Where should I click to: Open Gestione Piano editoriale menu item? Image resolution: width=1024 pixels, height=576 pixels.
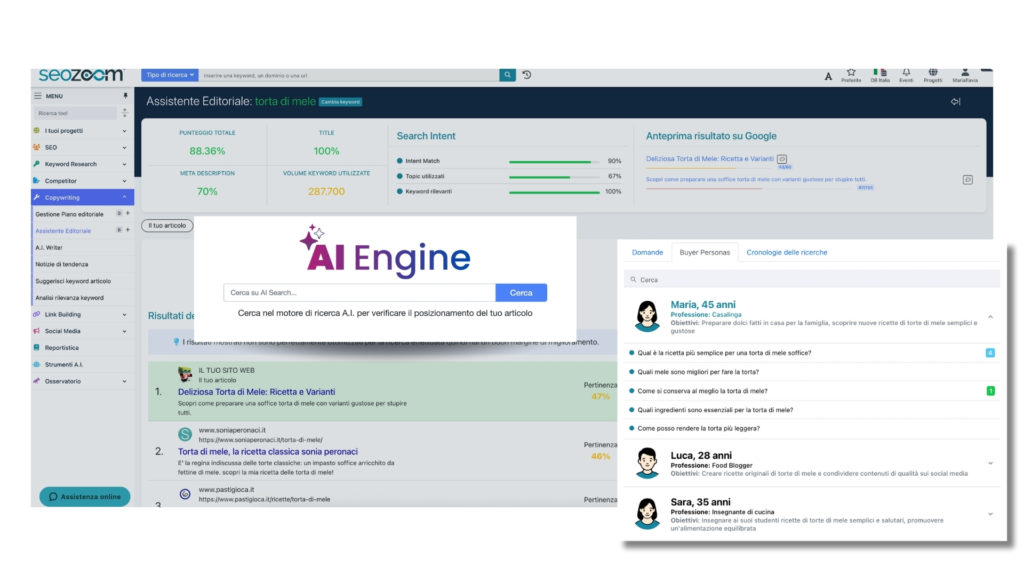(69, 214)
